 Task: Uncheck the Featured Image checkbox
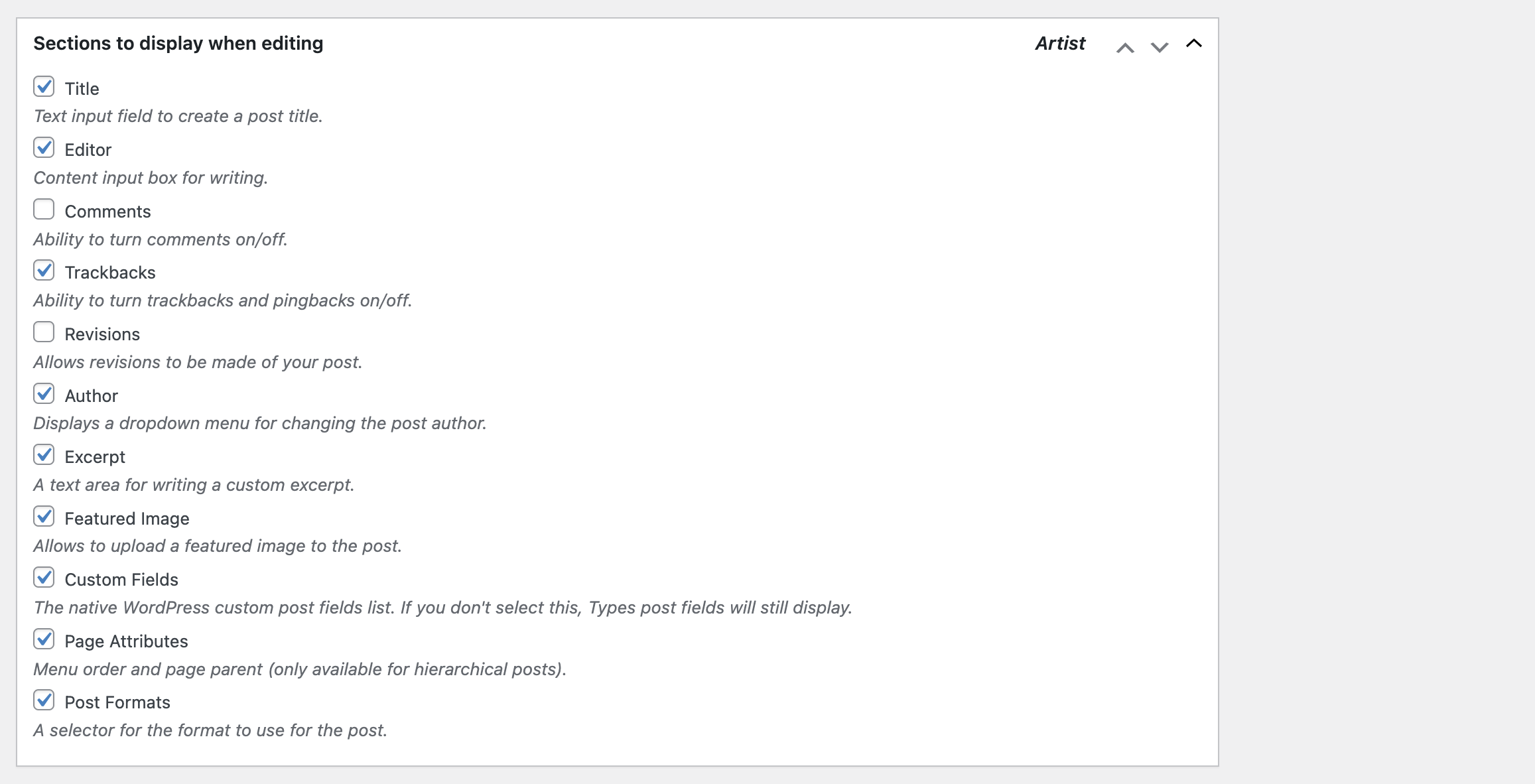[44, 517]
